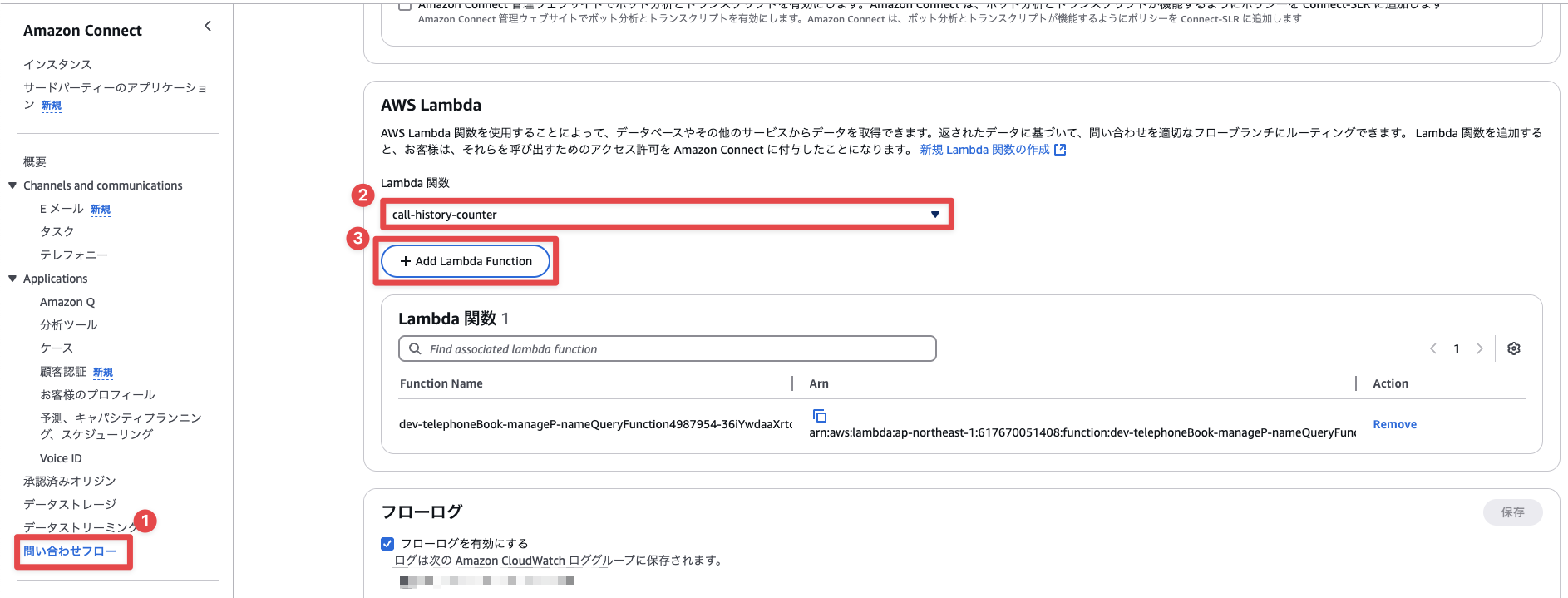Click the Function Name column header
Viewport: 1568px width, 598px height.
[441, 383]
